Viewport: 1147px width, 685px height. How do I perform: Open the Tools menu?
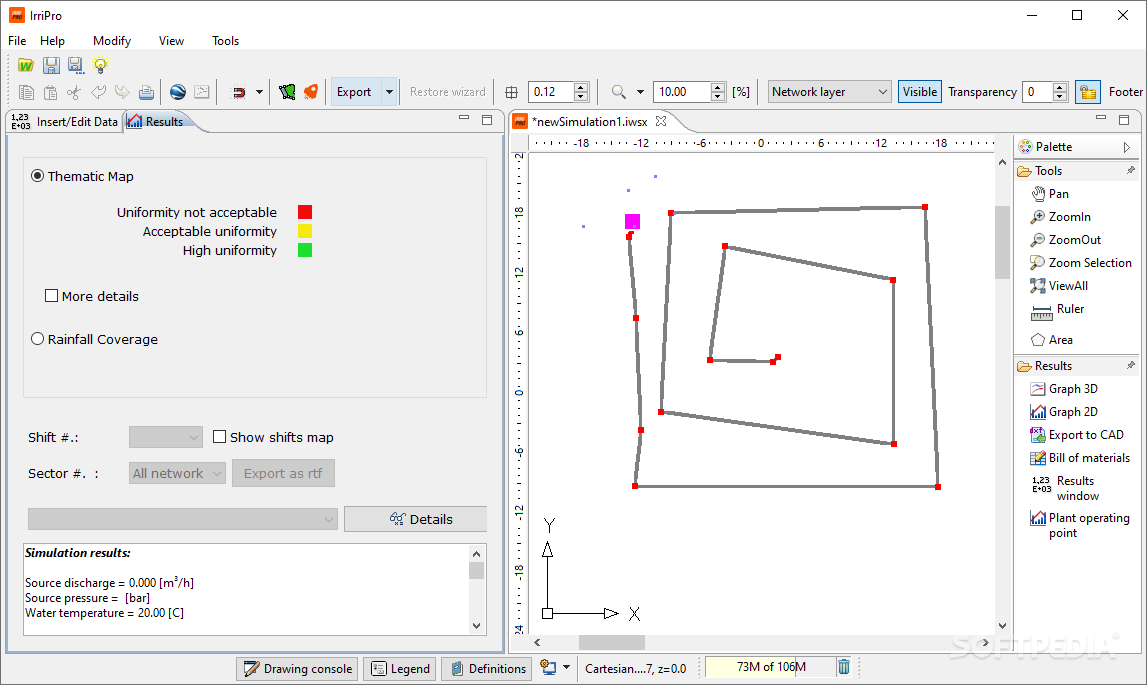pos(225,41)
